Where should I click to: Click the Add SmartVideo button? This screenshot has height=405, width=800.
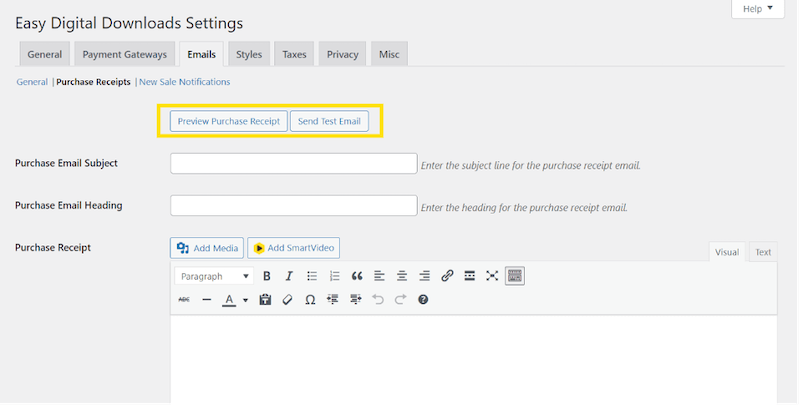tap(293, 248)
